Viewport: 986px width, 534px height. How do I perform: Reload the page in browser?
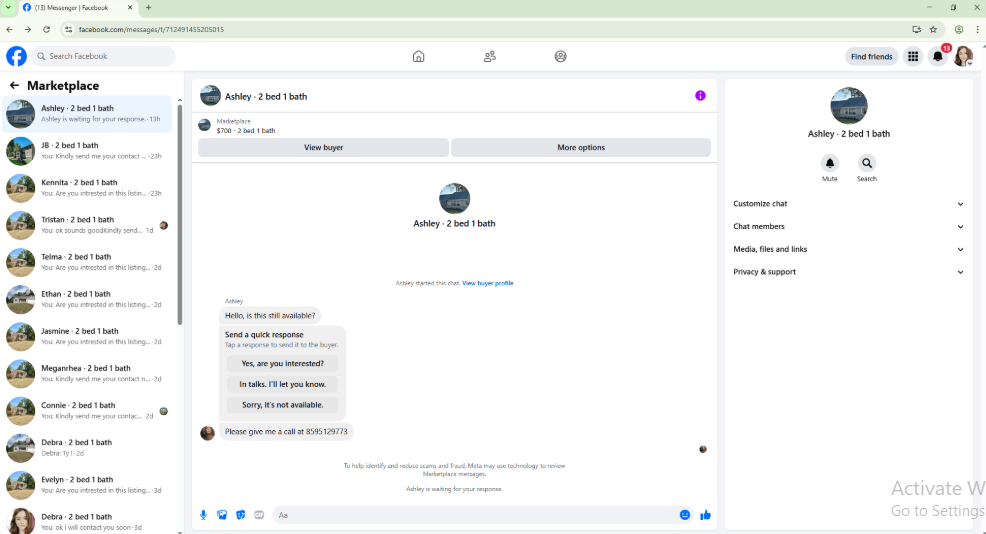pos(47,30)
